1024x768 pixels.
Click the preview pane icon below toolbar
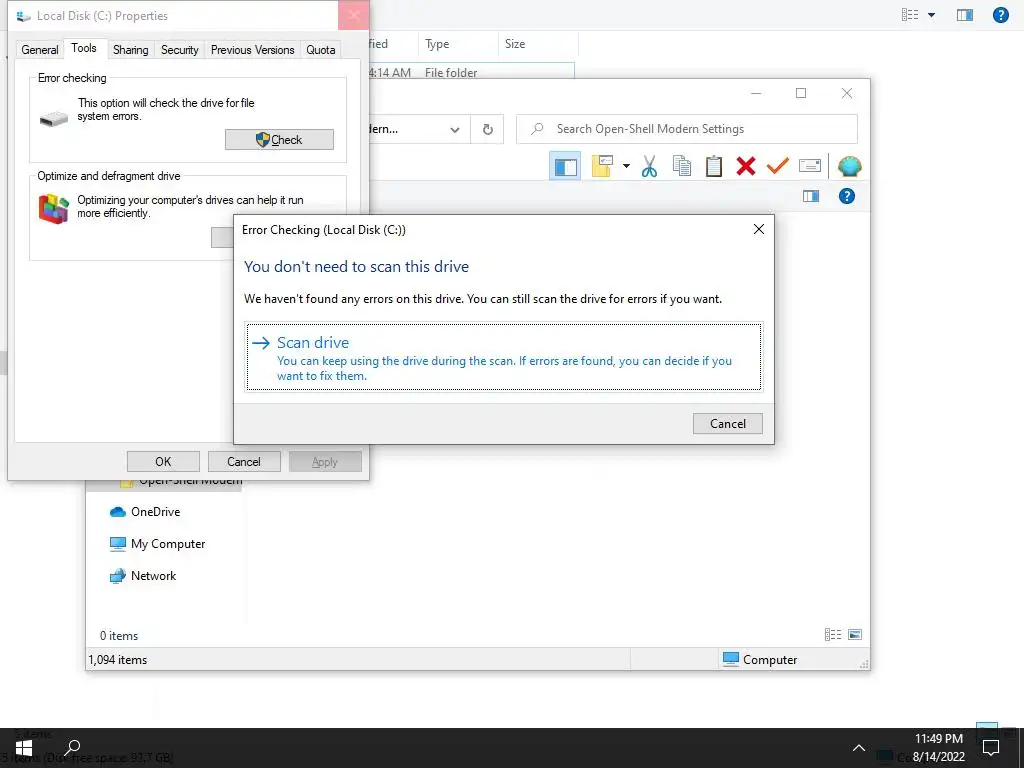pos(810,197)
